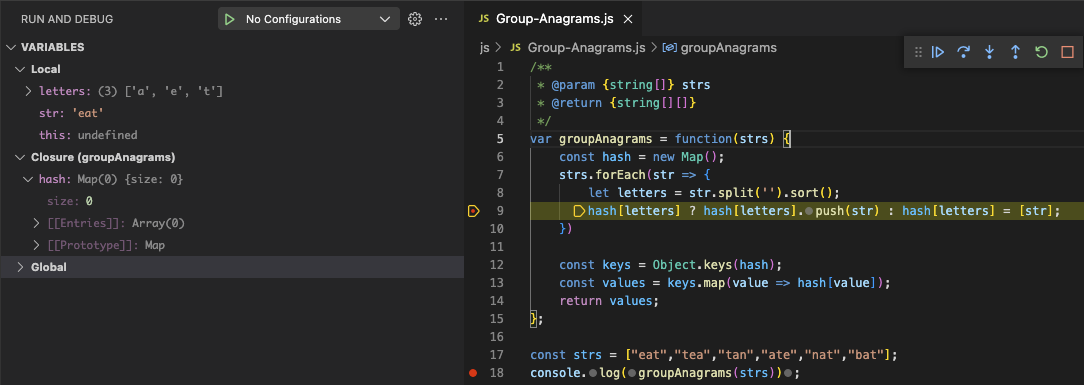1084x385 pixels.
Task: Select the this: undefined variable row
Action: pos(232,135)
